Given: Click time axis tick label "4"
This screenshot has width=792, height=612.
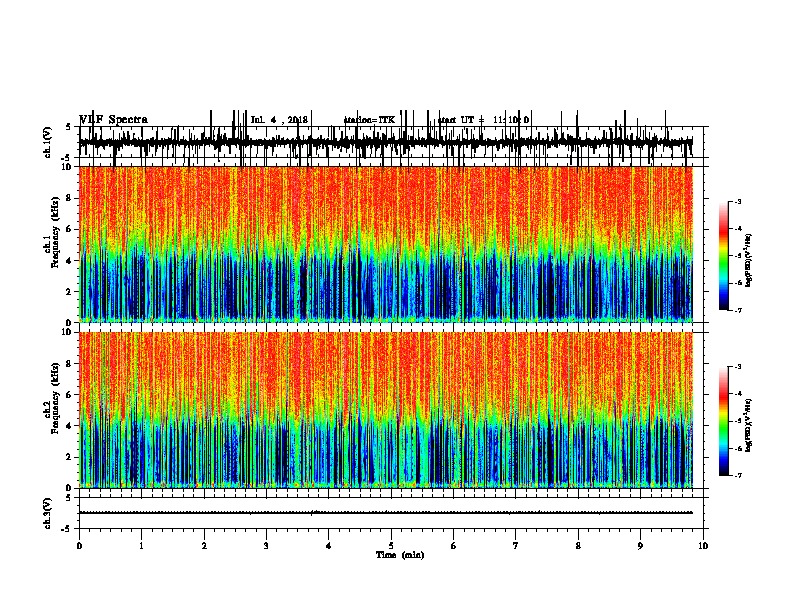Looking at the screenshot, I should (329, 546).
